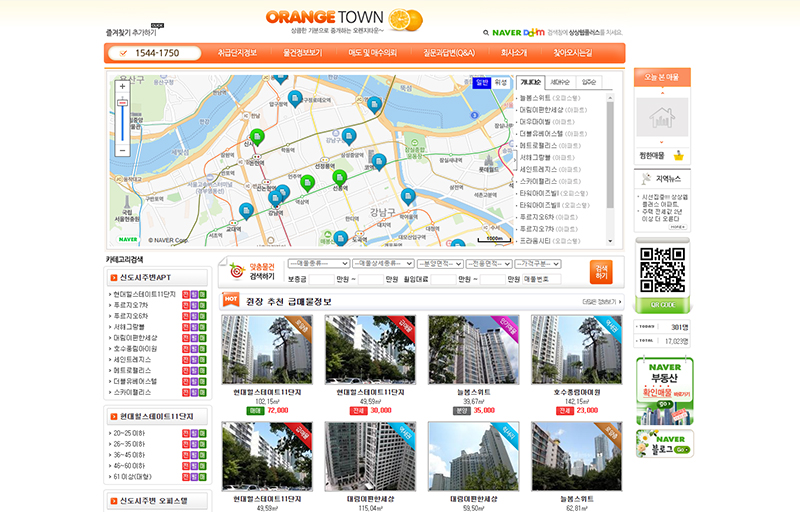Expand 신도시주변APT category header
Image resolution: width=800 pixels, height=512 pixels.
[x=157, y=277]
